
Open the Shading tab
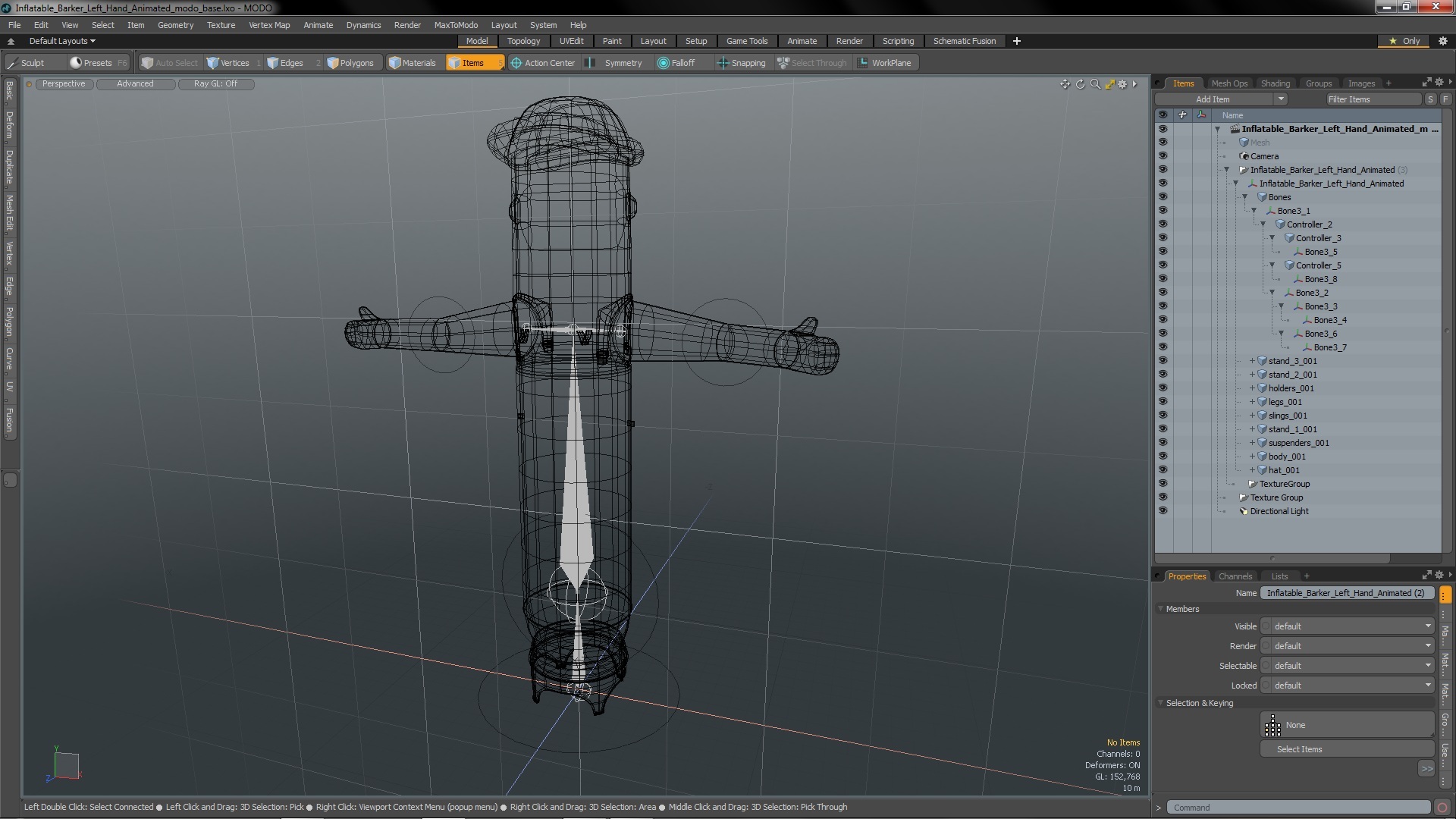pos(1275,83)
